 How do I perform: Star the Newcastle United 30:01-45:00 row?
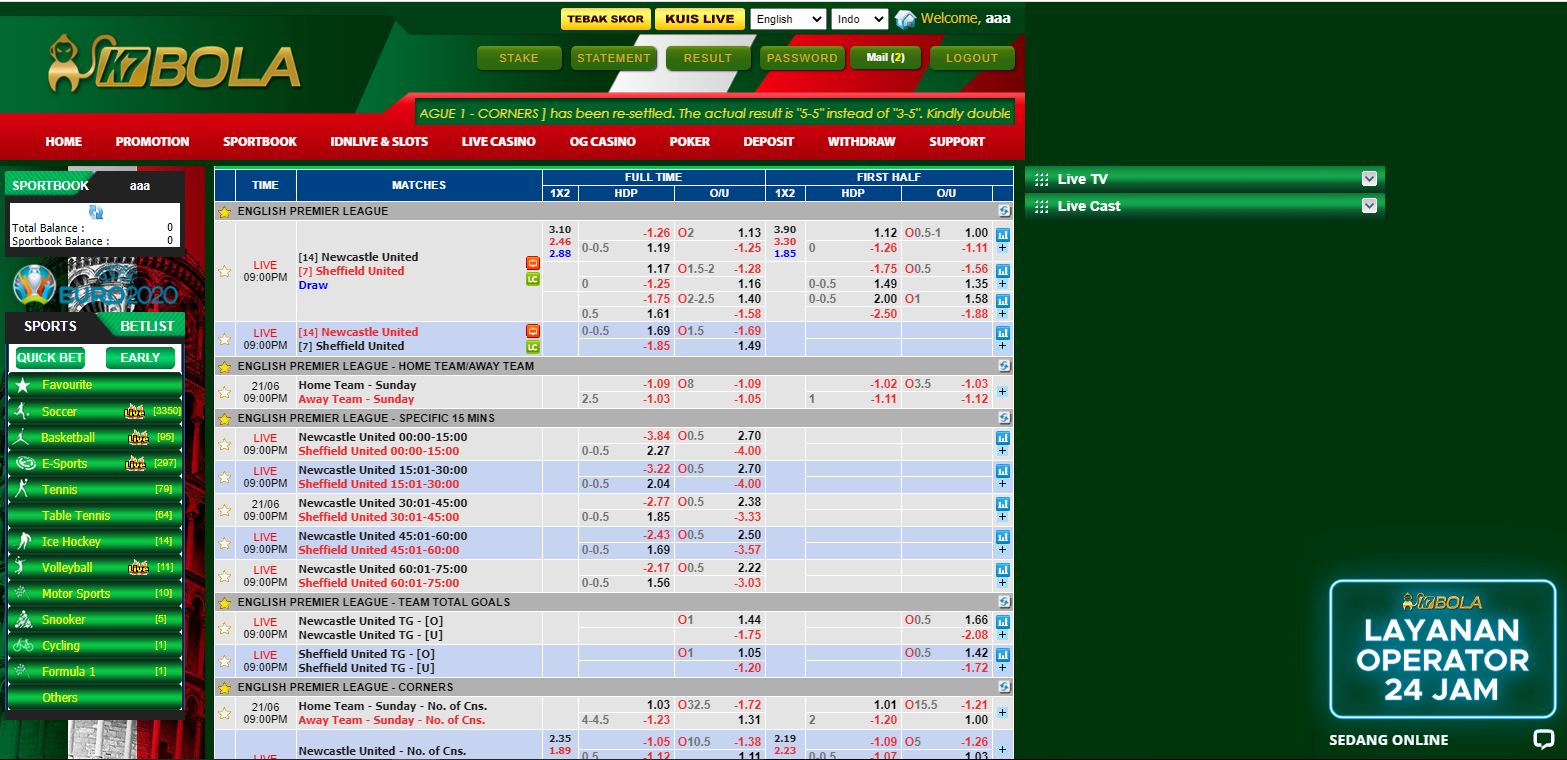click(225, 510)
